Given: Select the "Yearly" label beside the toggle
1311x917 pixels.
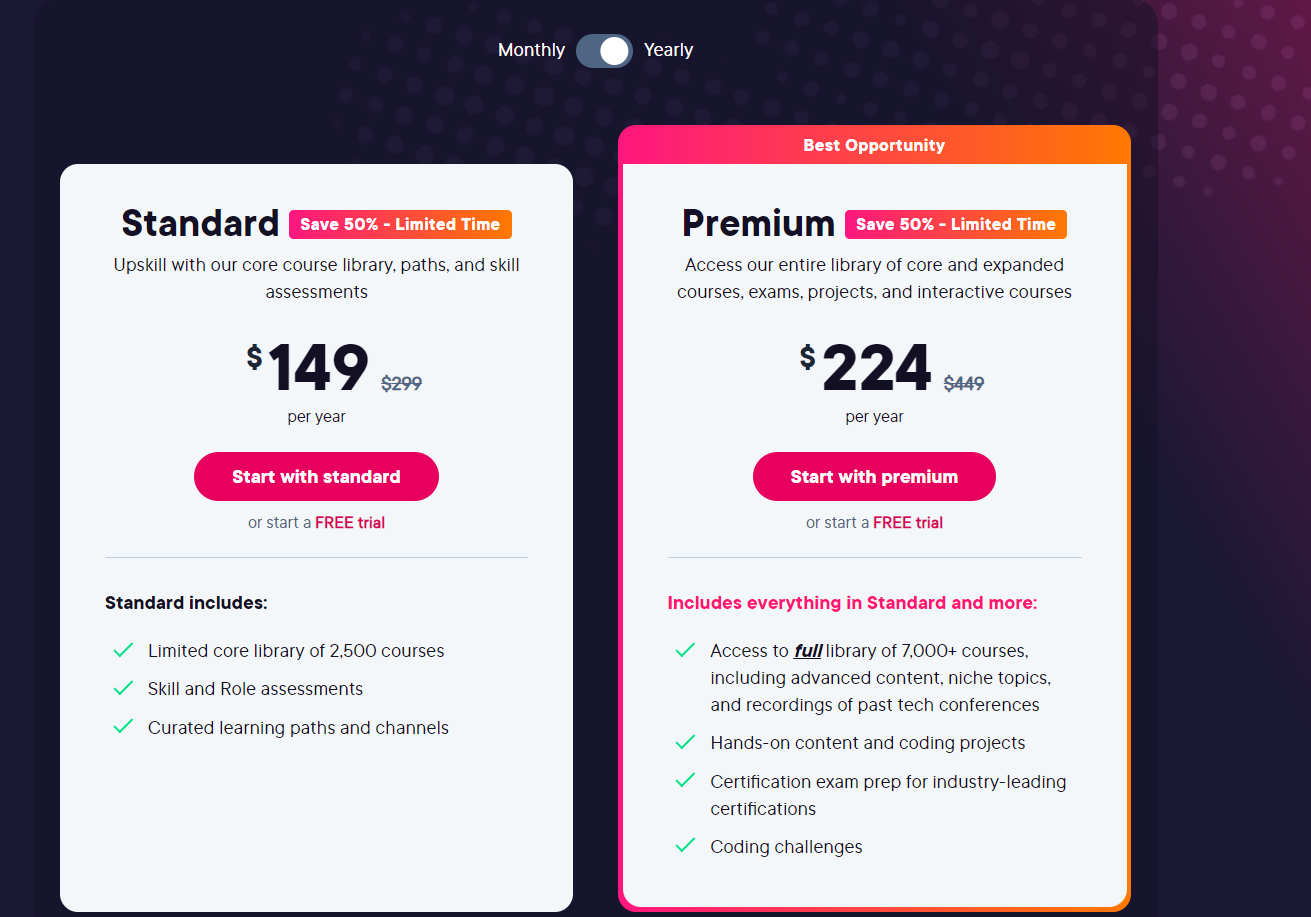Looking at the screenshot, I should [x=668, y=50].
